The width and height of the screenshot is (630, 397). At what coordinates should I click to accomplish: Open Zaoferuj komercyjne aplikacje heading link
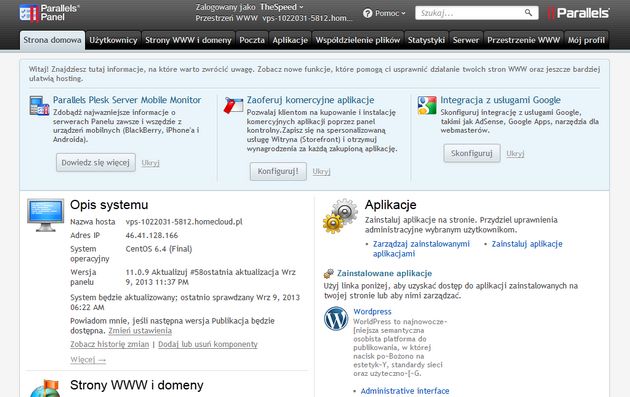311,100
